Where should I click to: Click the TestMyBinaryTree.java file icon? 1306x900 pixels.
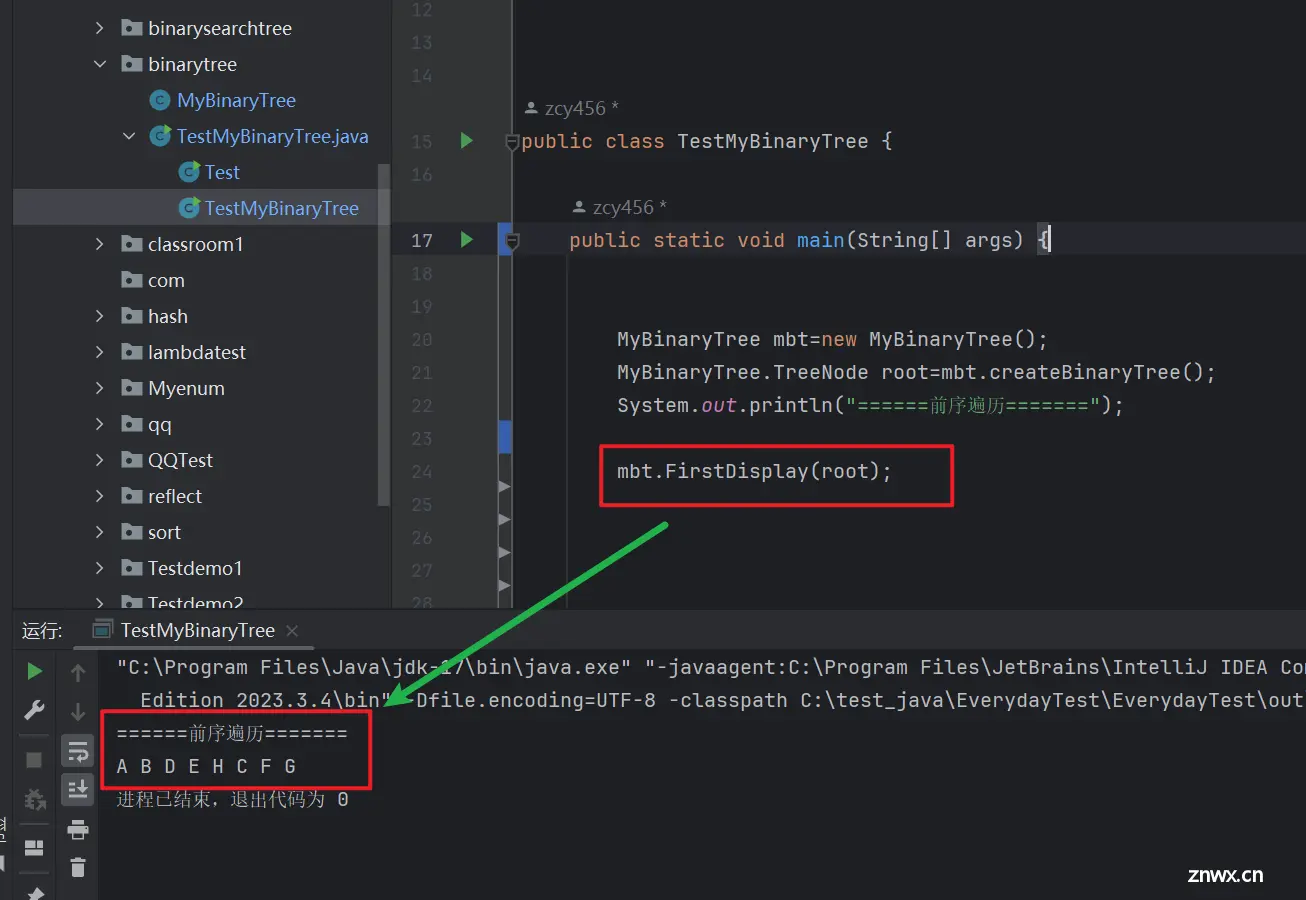click(160, 136)
